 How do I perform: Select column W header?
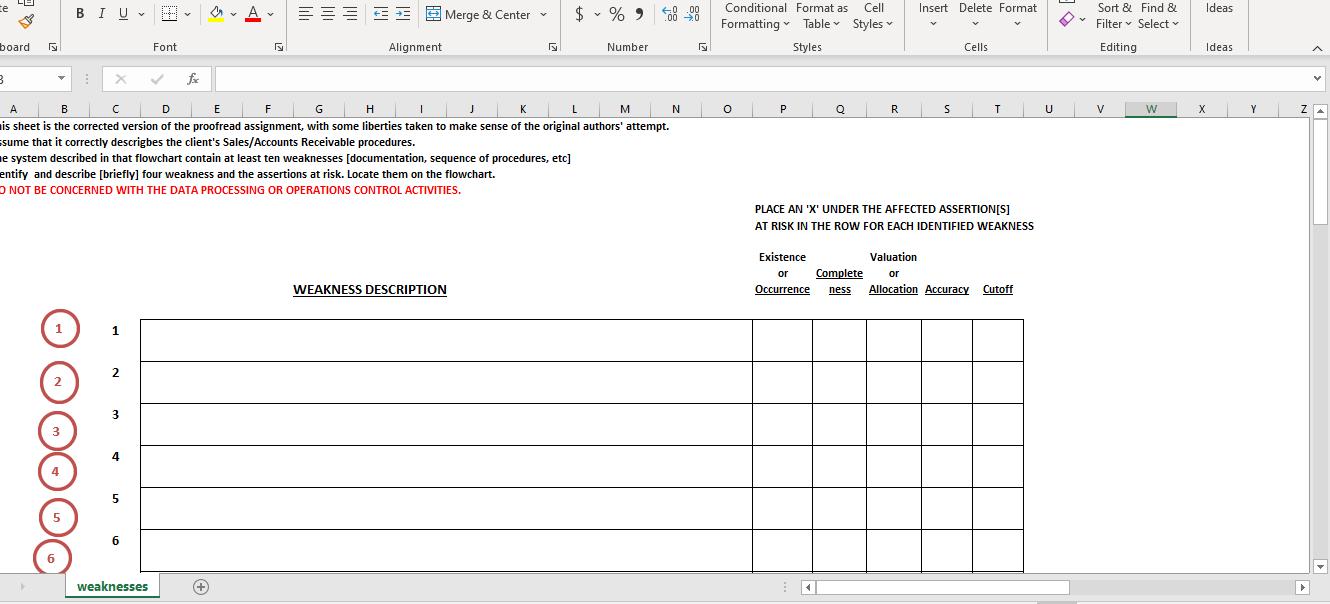(x=1151, y=109)
